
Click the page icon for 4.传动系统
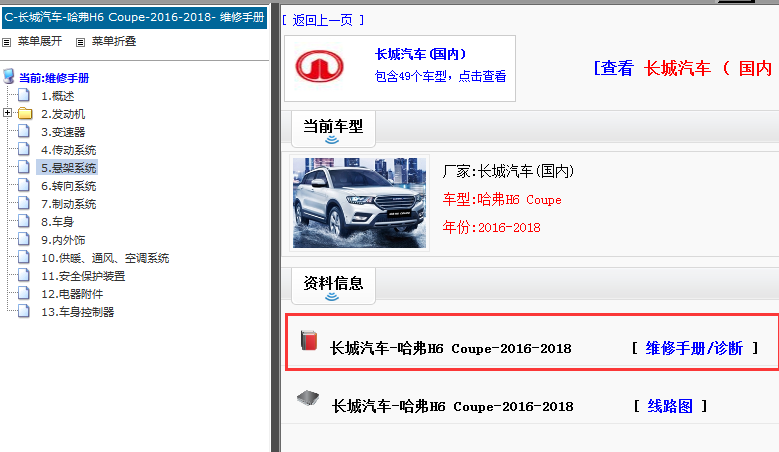pyautogui.click(x=23, y=149)
